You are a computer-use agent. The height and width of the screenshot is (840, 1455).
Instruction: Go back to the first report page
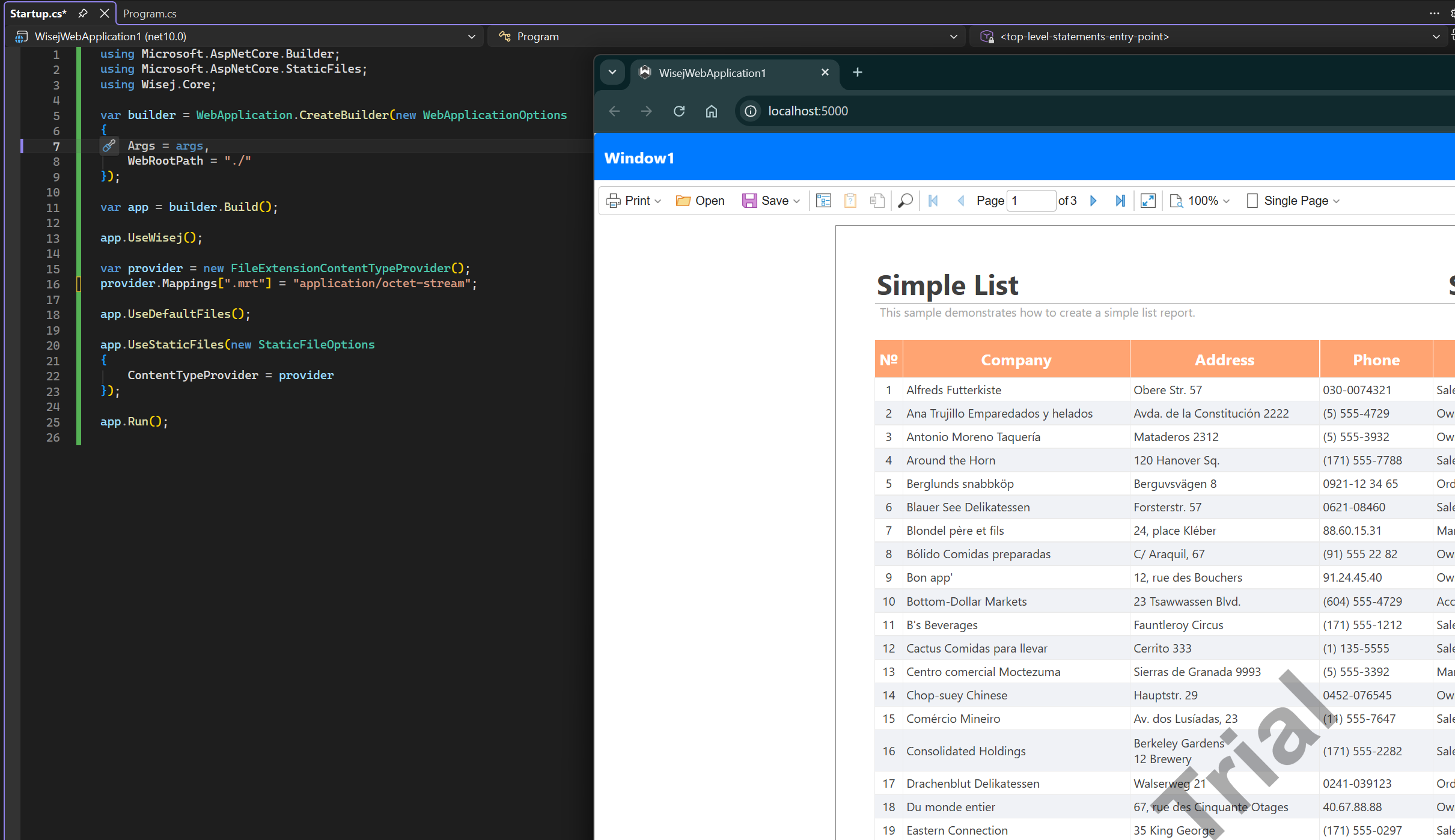click(932, 200)
